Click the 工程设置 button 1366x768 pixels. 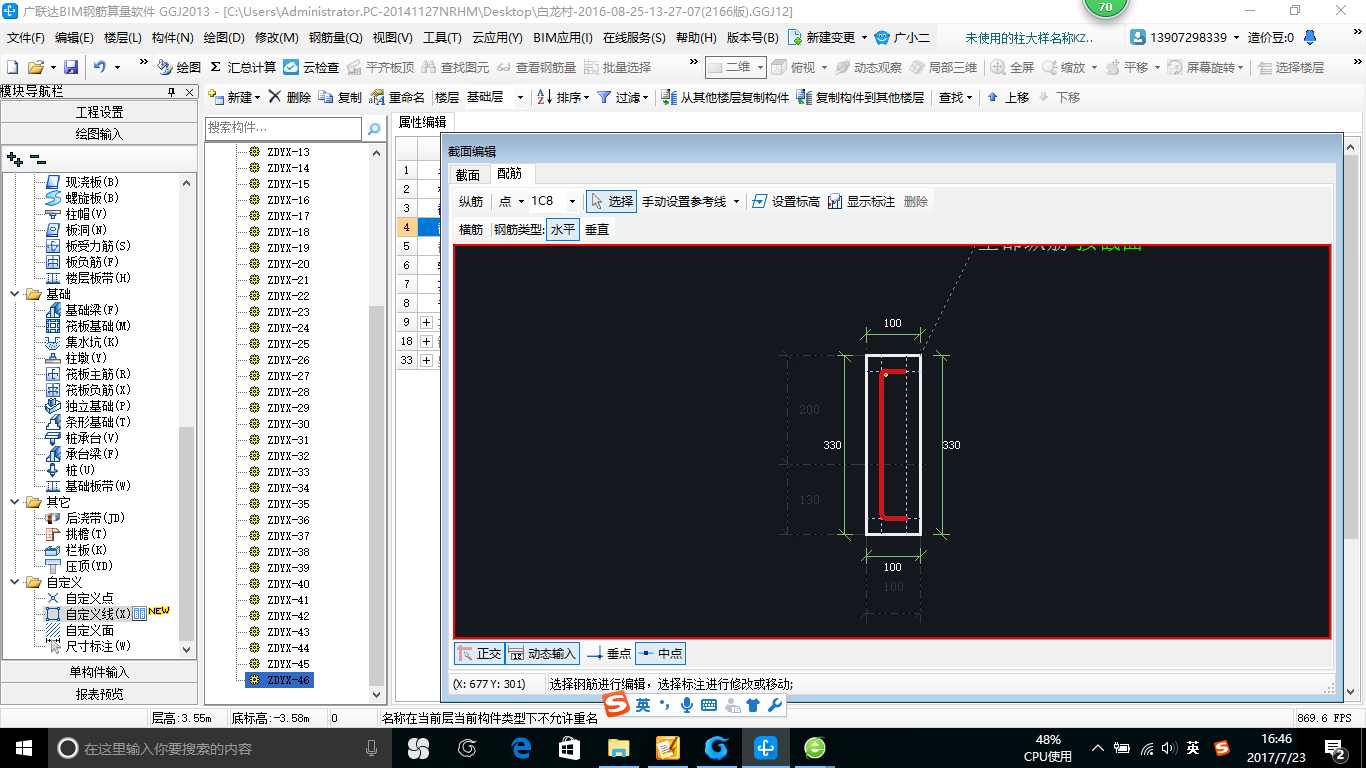(99, 112)
